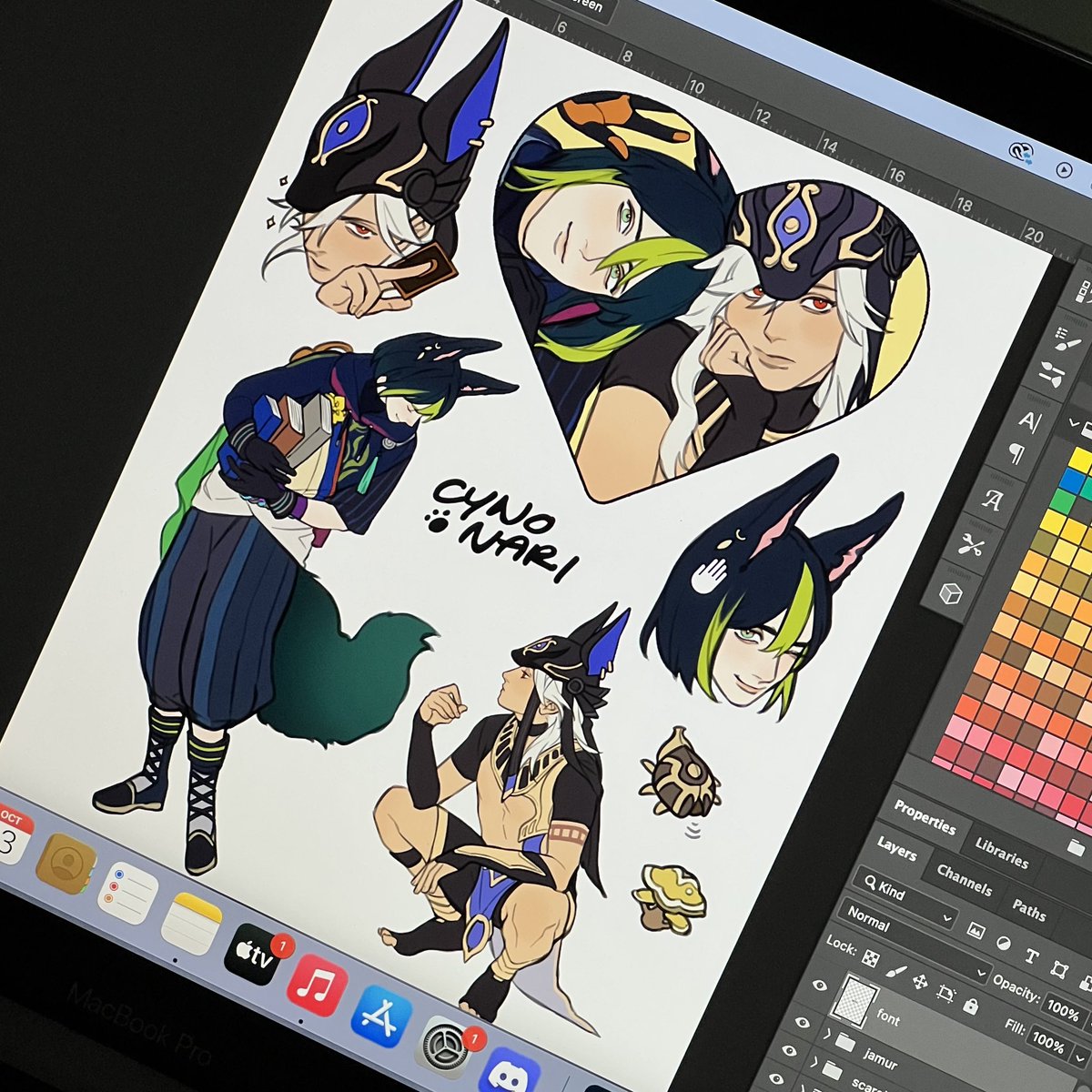Expand the group below jamur
1092x1092 pixels.
(814, 1062)
